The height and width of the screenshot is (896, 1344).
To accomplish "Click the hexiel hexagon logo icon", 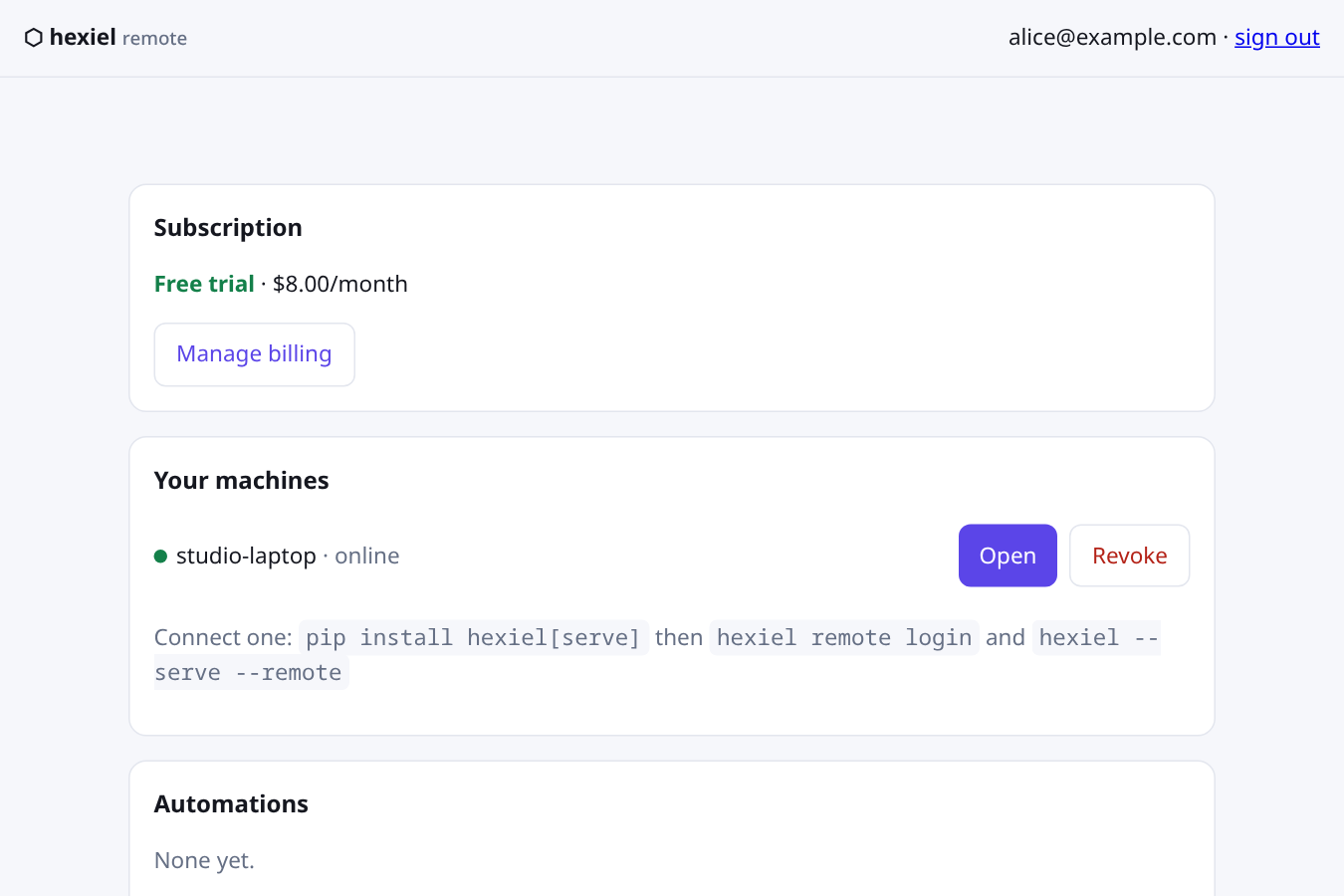I will tap(34, 38).
